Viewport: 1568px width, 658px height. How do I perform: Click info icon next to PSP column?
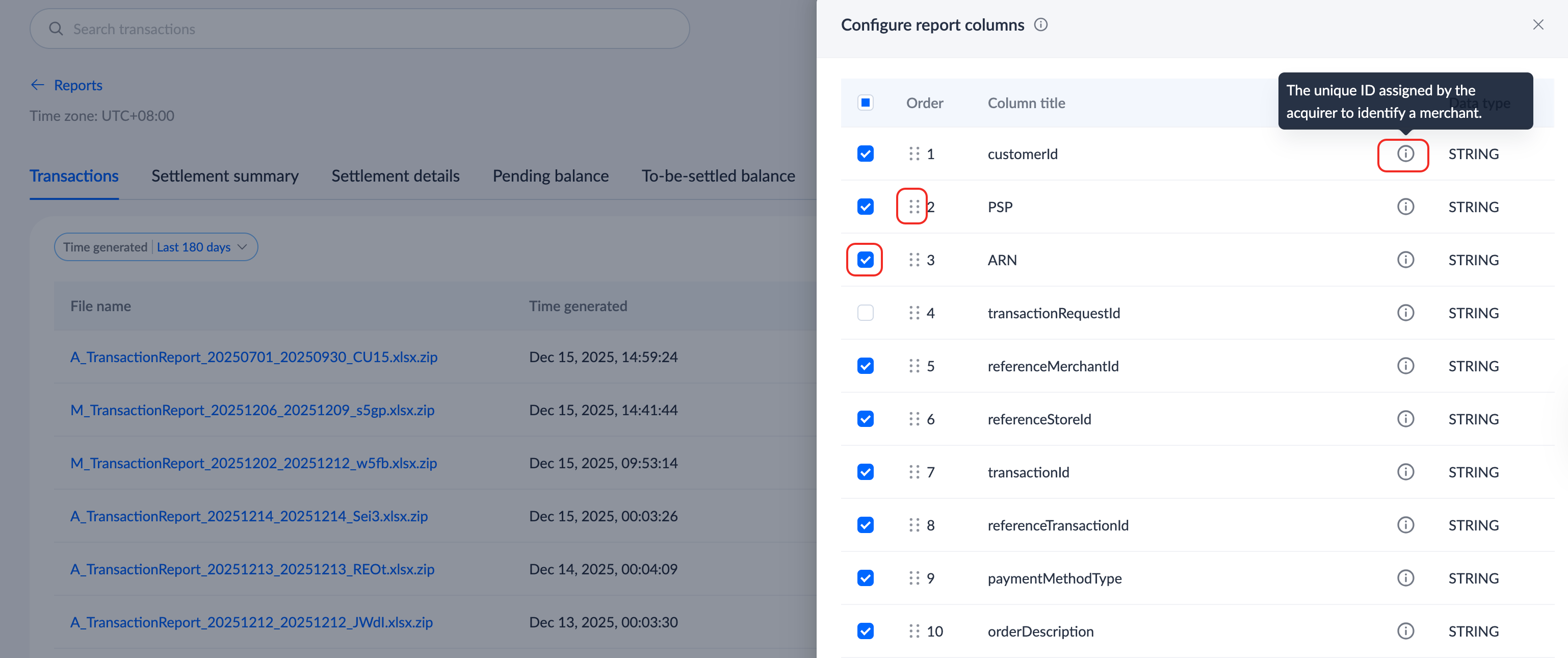(x=1405, y=207)
